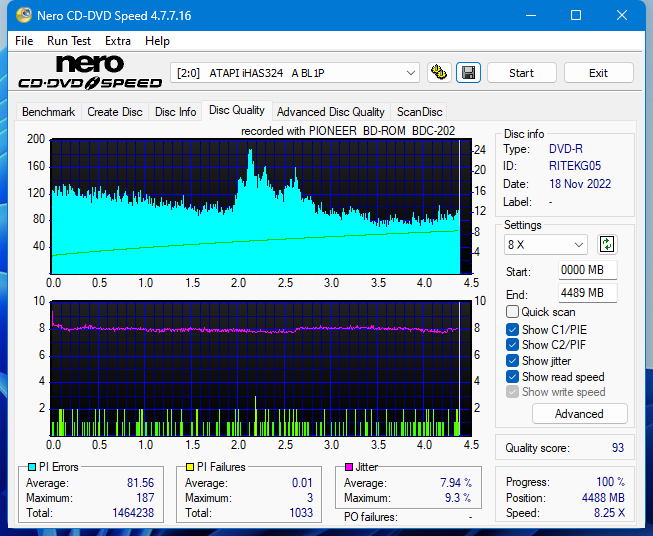Switch to Advanced Disc Quality tab
The width and height of the screenshot is (653, 536).
click(331, 112)
